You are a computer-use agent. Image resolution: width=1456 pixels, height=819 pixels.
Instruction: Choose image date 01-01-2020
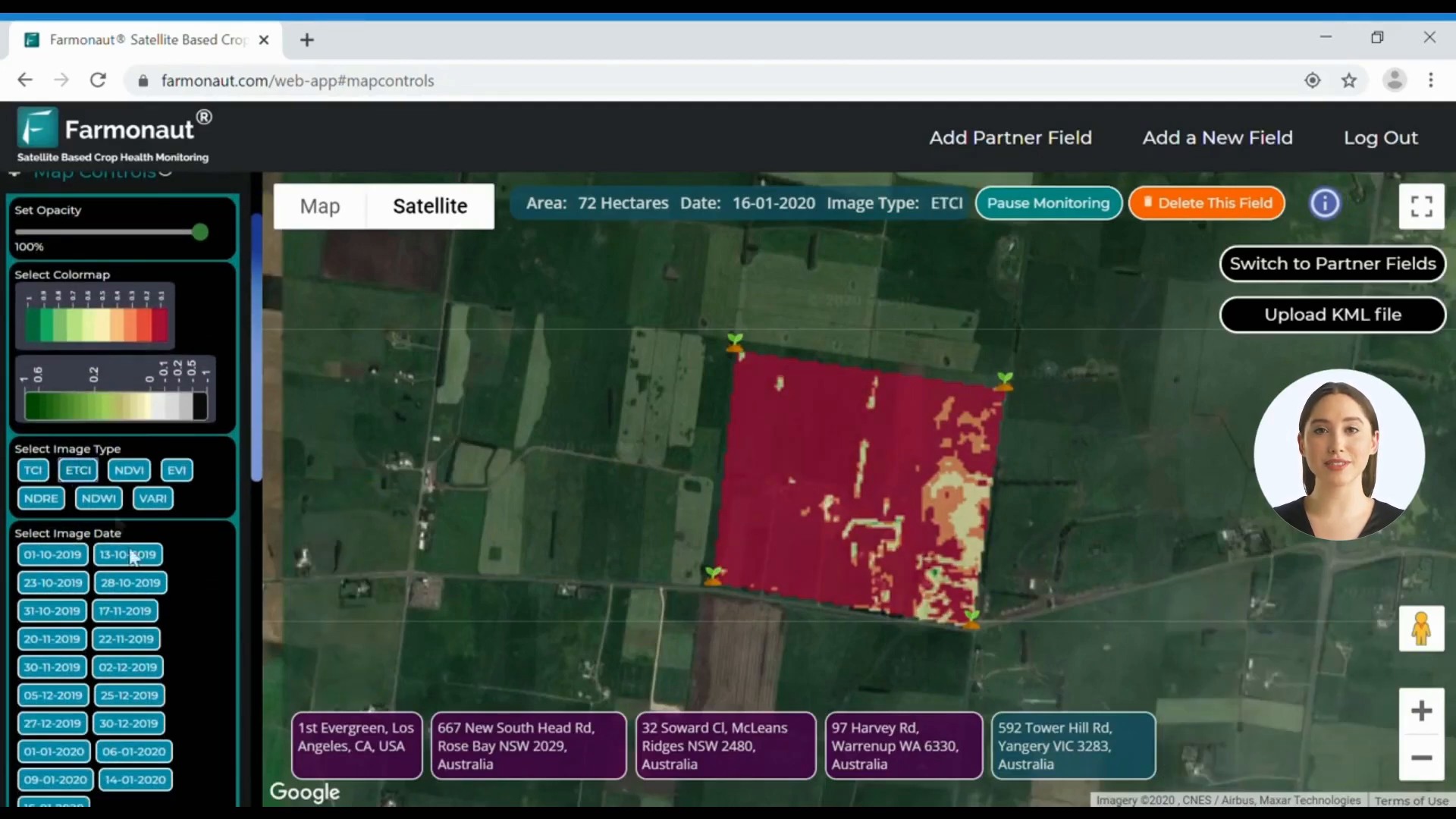point(54,752)
